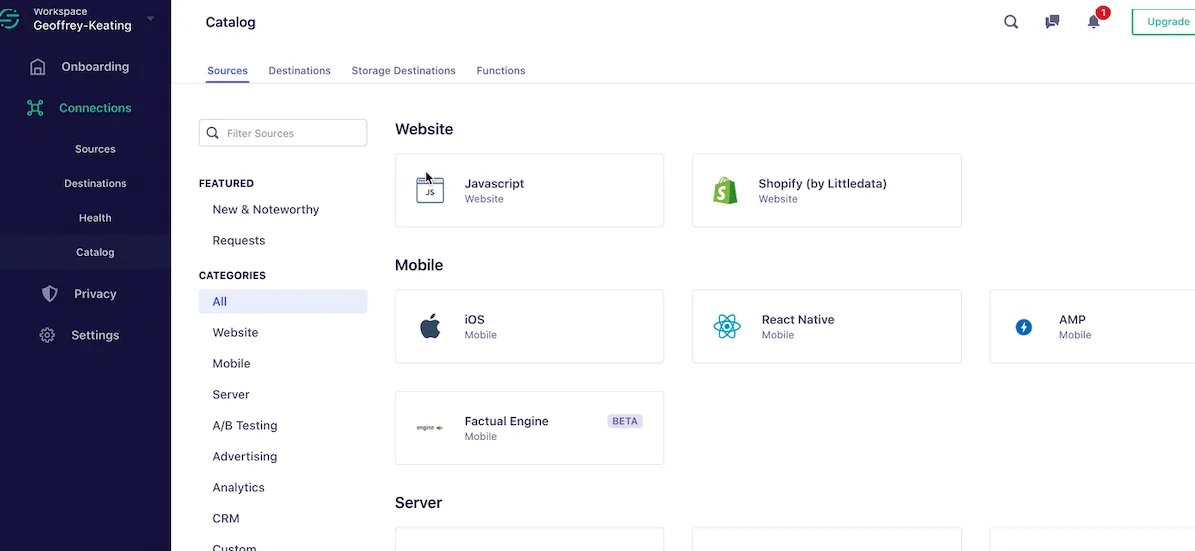Viewport: 1195px width, 551px height.
Task: Click the Factual Engine logo icon
Action: click(x=430, y=428)
